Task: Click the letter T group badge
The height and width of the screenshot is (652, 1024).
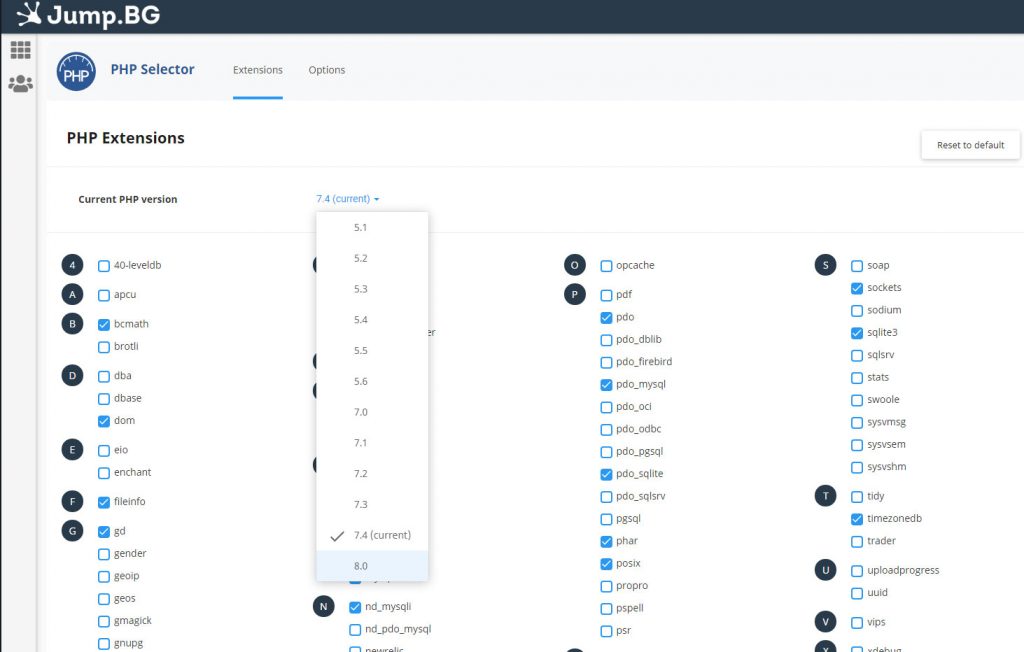Action: click(x=825, y=496)
